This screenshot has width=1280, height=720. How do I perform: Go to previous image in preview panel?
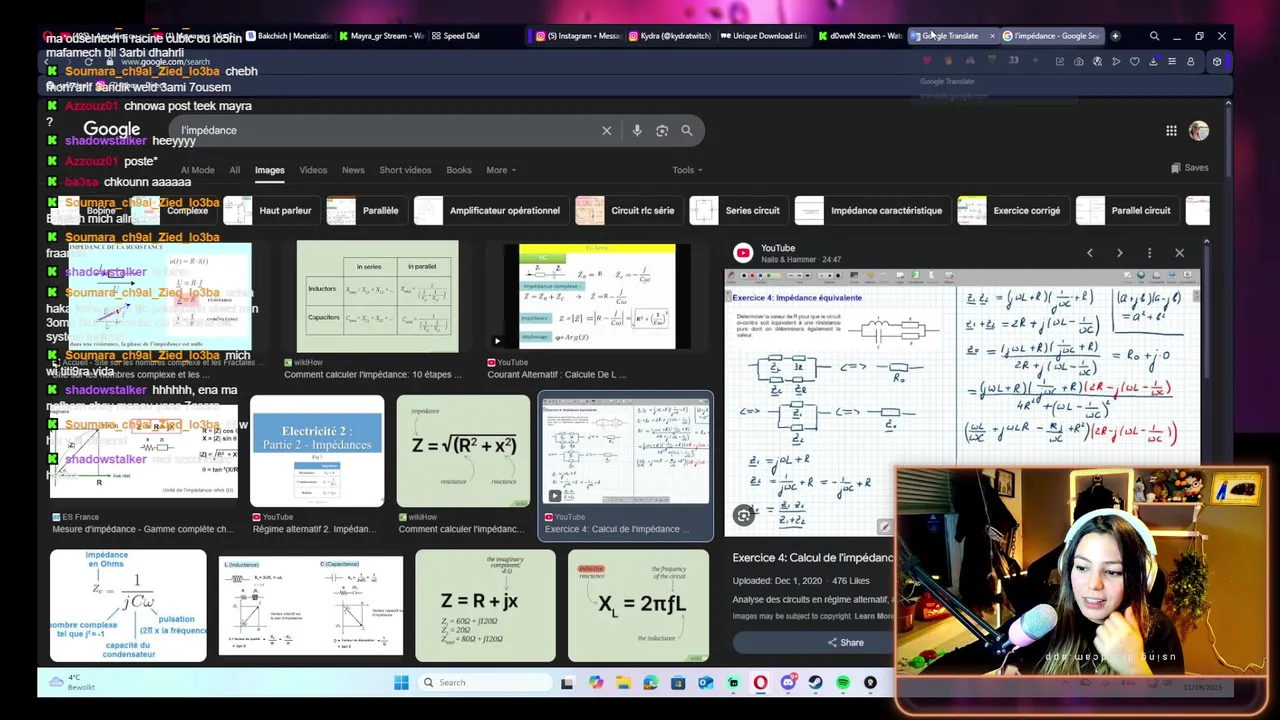click(1090, 253)
